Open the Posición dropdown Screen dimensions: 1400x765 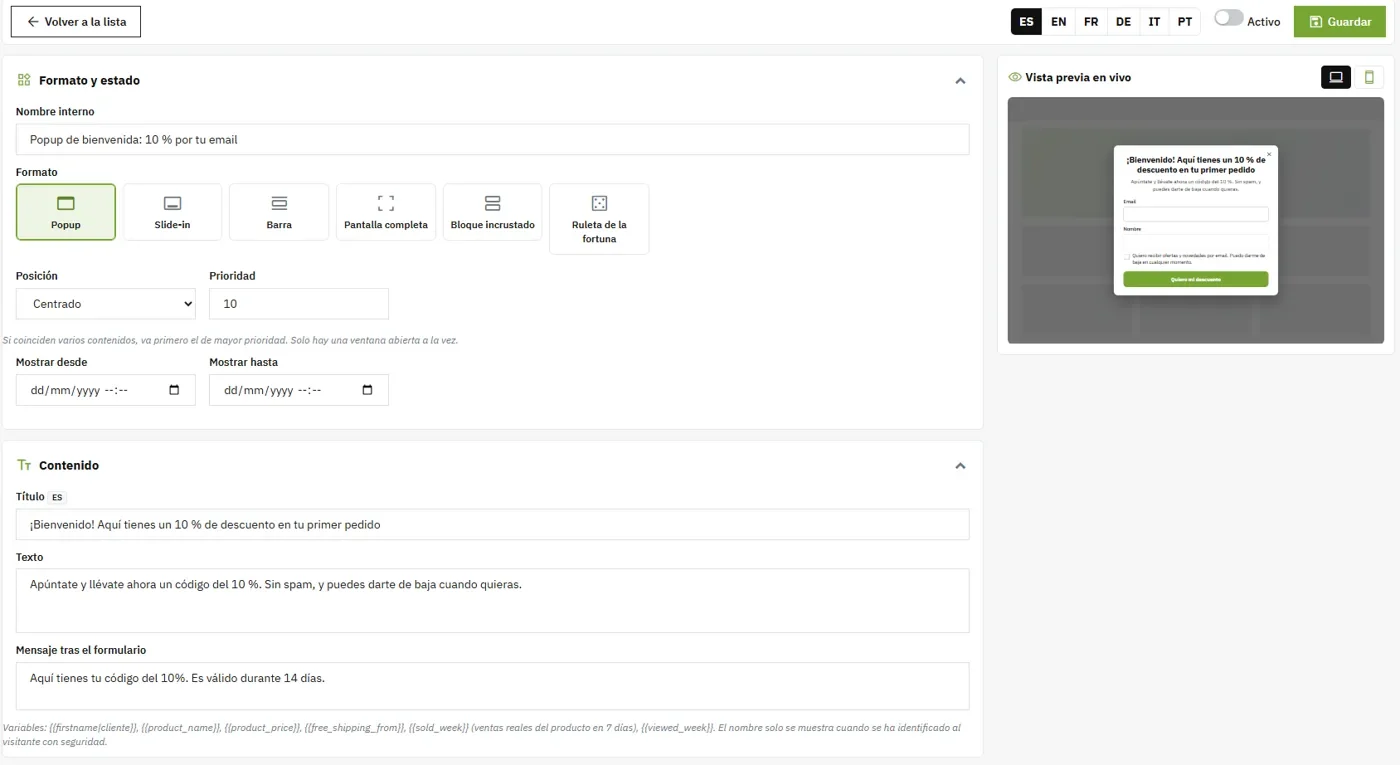pyautogui.click(x=106, y=304)
